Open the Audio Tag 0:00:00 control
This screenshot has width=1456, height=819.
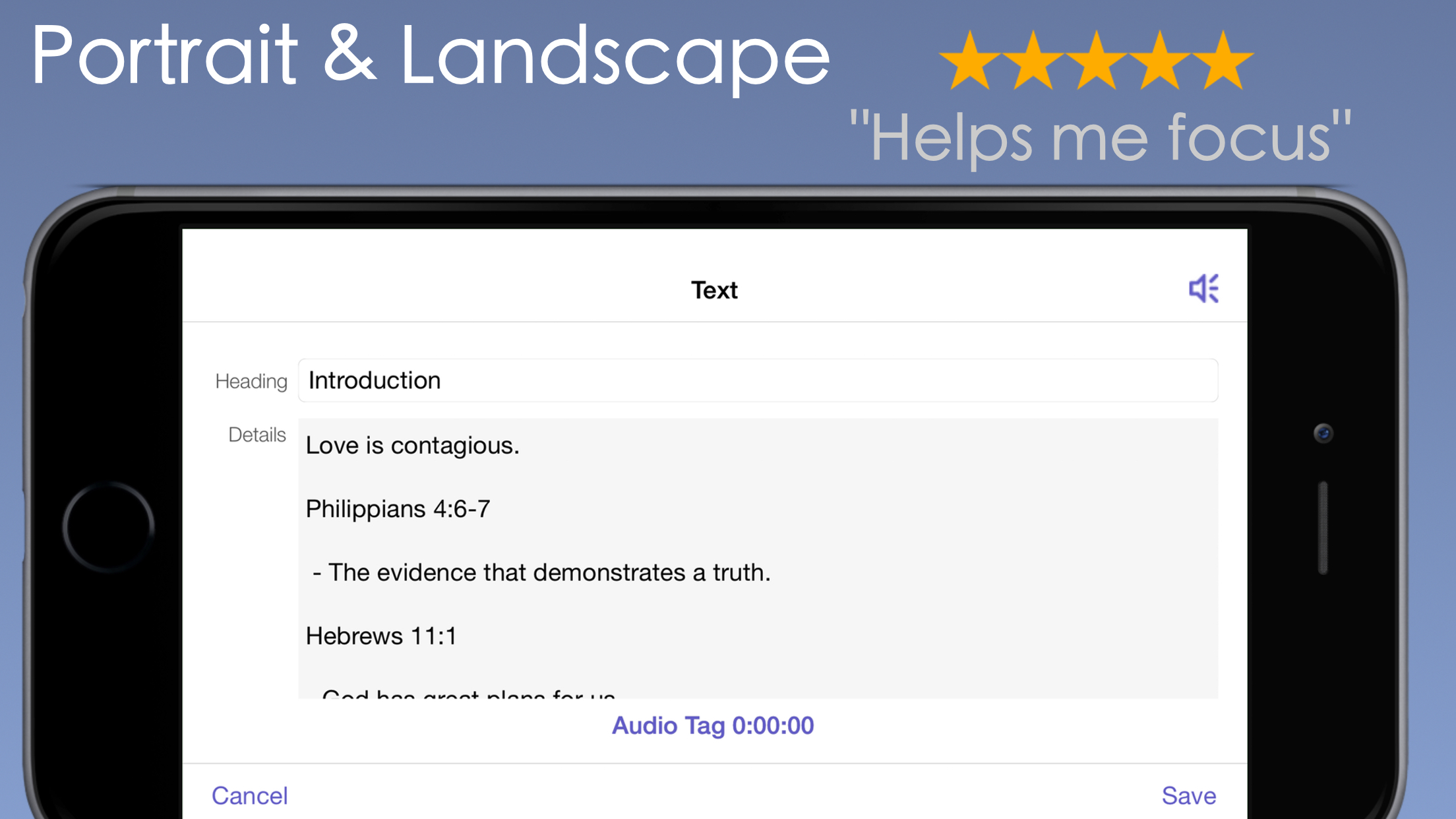(x=713, y=725)
